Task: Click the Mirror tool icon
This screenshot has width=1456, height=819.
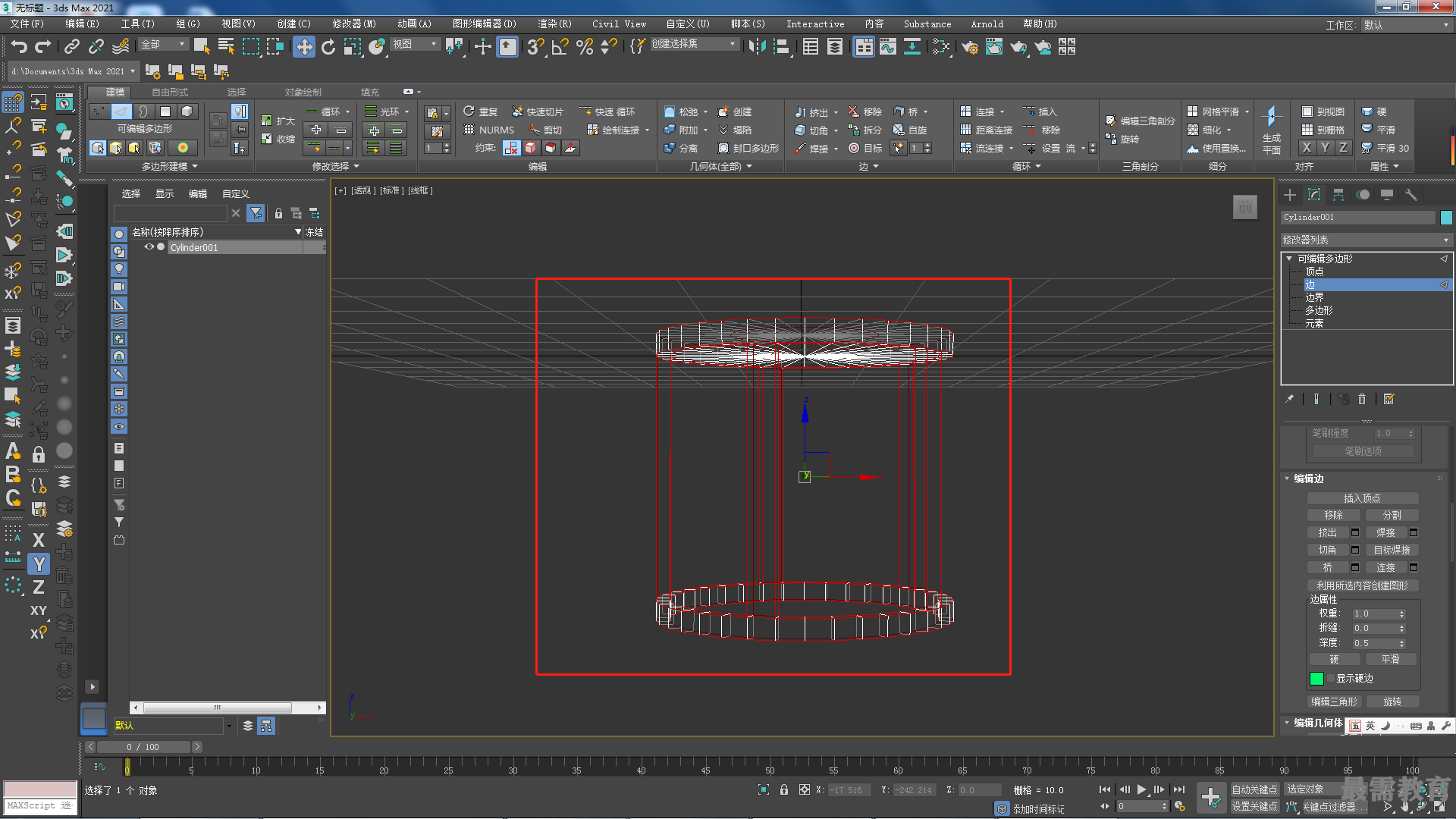Action: (x=757, y=47)
